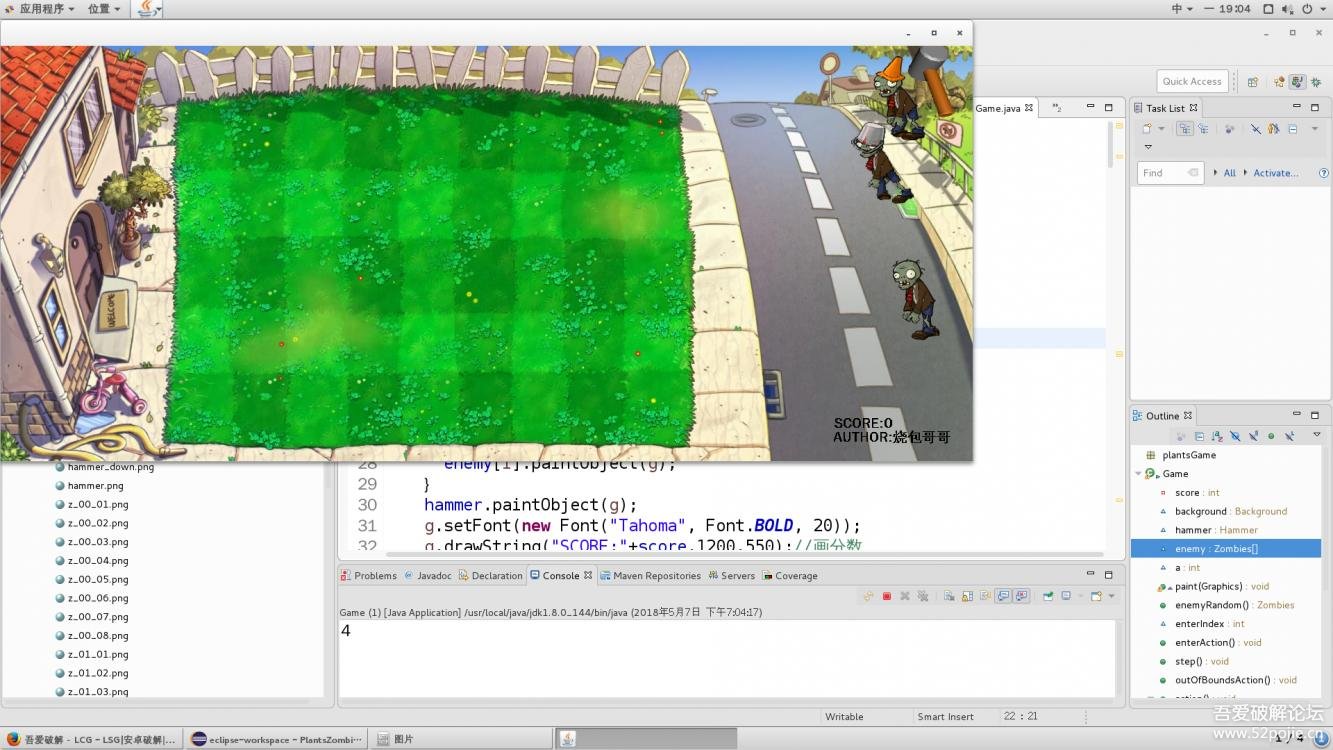Click Clear Console icon
Image resolution: width=1333 pixels, height=750 pixels.
(x=949, y=596)
